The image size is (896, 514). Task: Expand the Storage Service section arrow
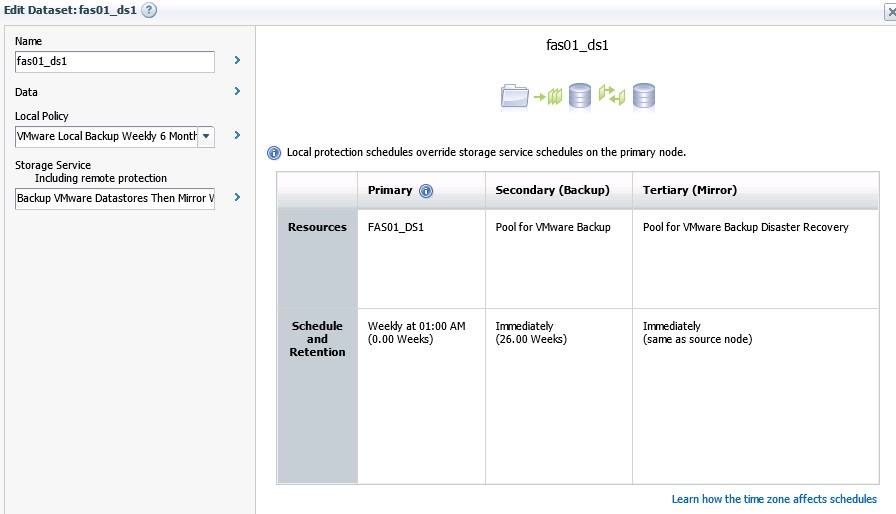click(x=237, y=197)
